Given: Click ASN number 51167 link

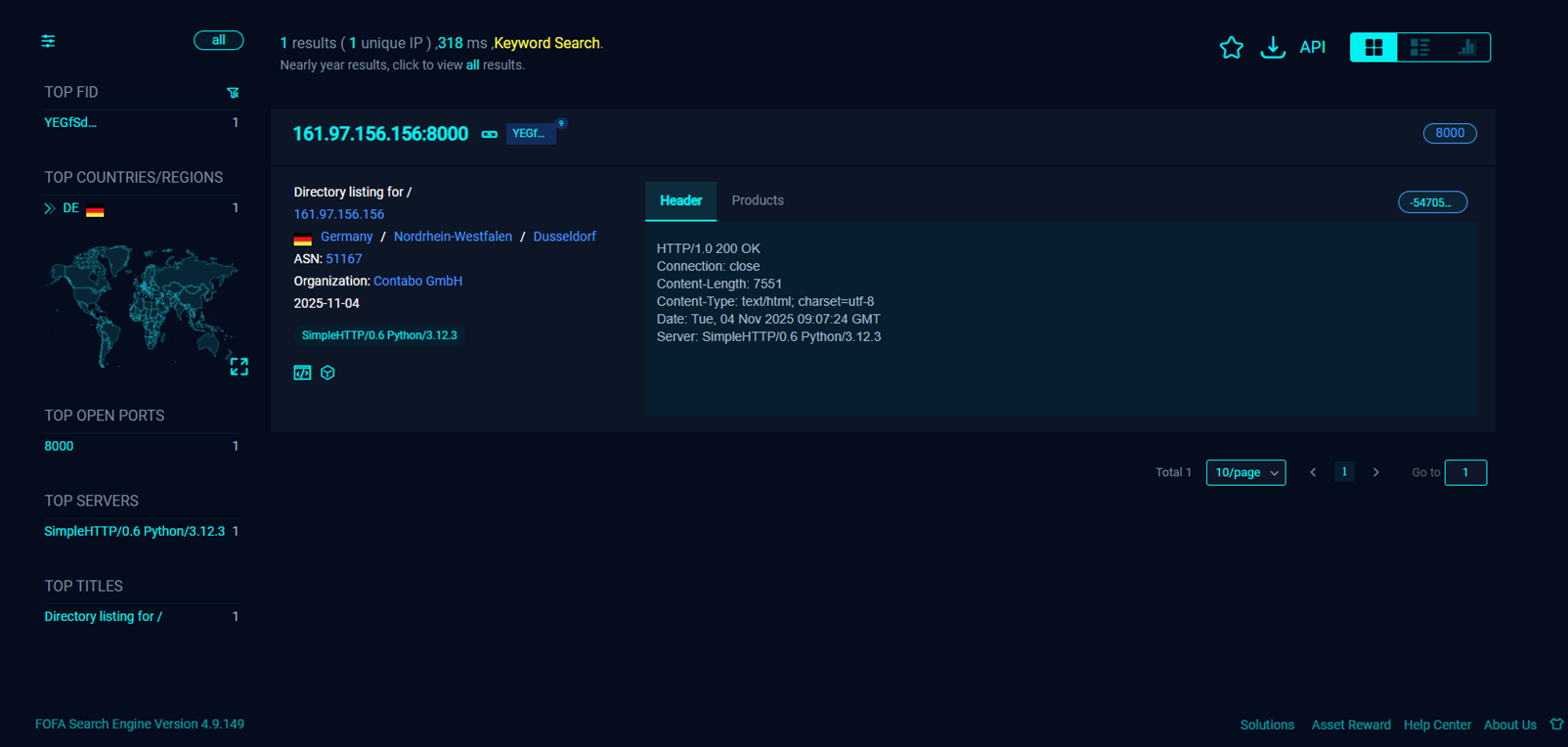Looking at the screenshot, I should (343, 259).
